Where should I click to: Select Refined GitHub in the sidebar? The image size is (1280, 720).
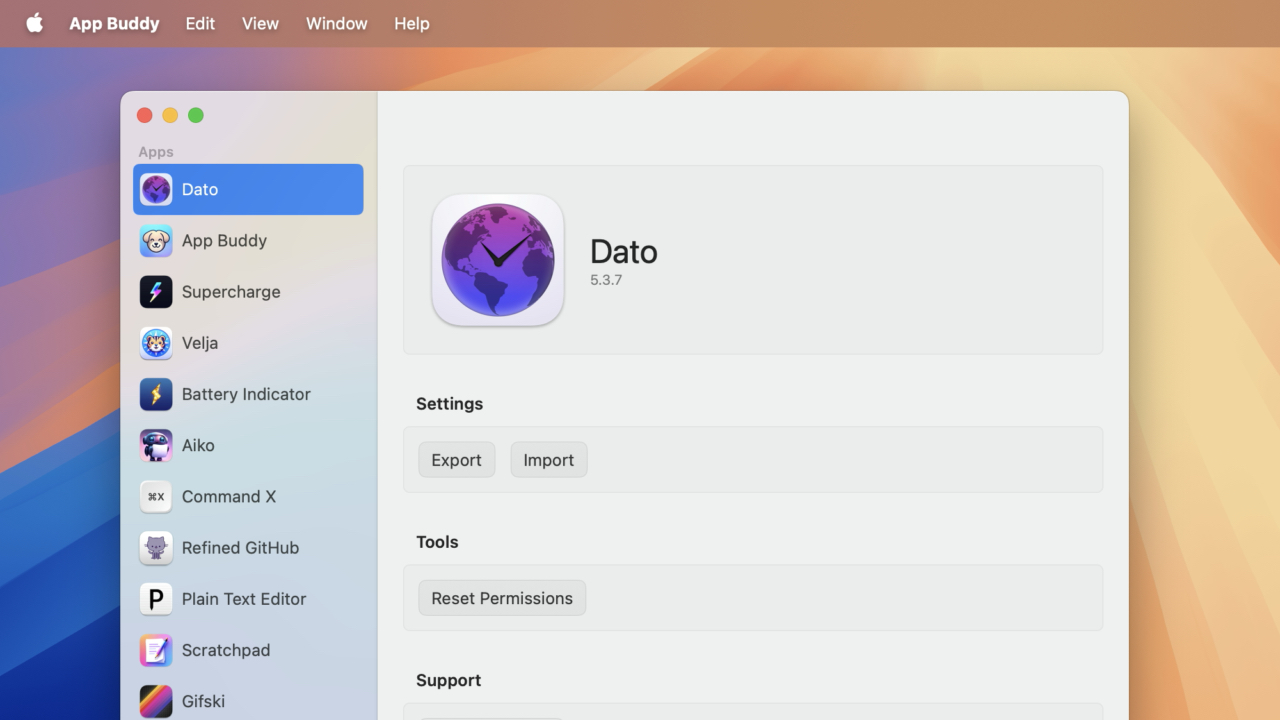(x=248, y=547)
